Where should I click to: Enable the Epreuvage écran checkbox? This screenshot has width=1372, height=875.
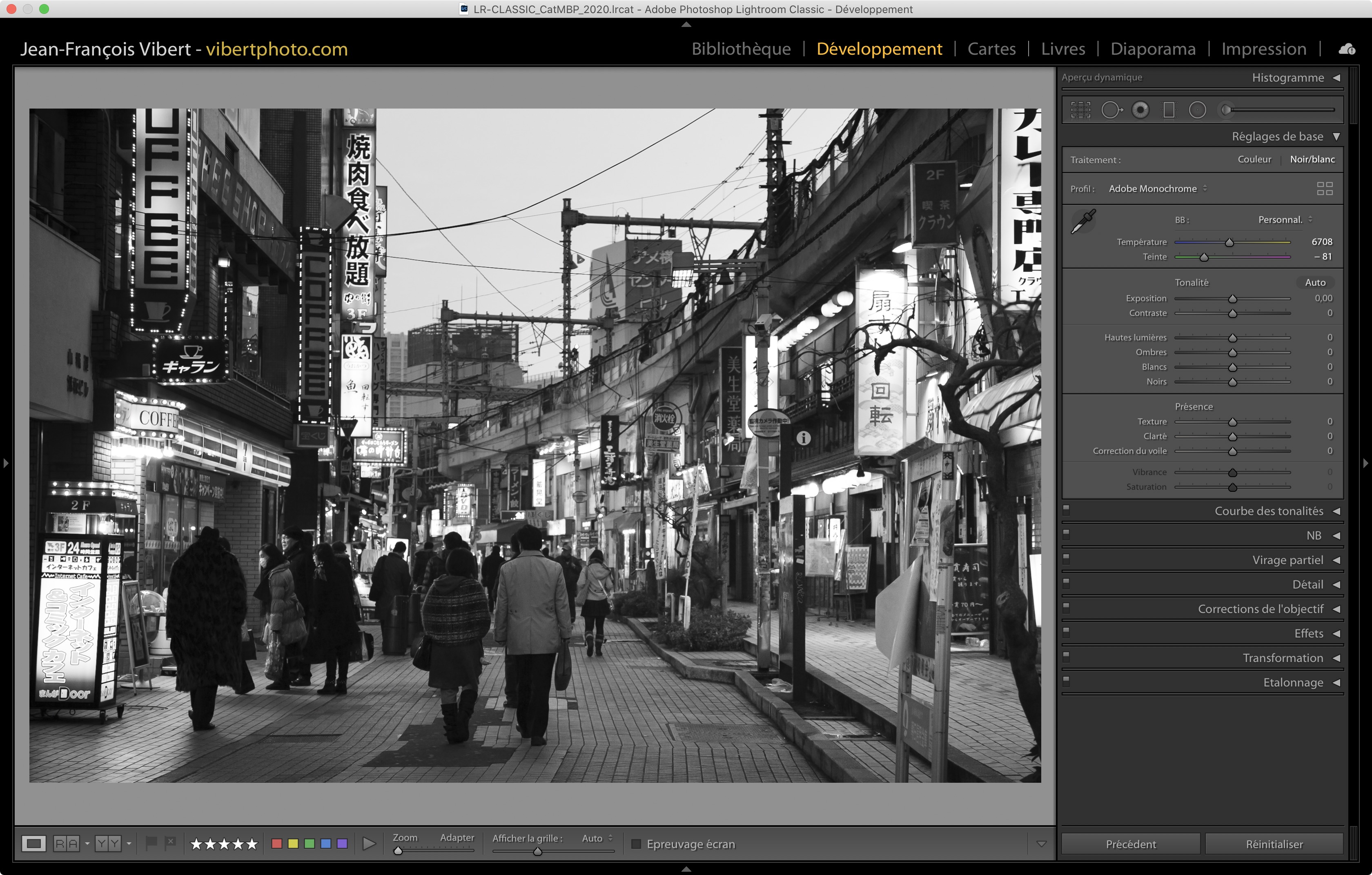pyautogui.click(x=637, y=844)
